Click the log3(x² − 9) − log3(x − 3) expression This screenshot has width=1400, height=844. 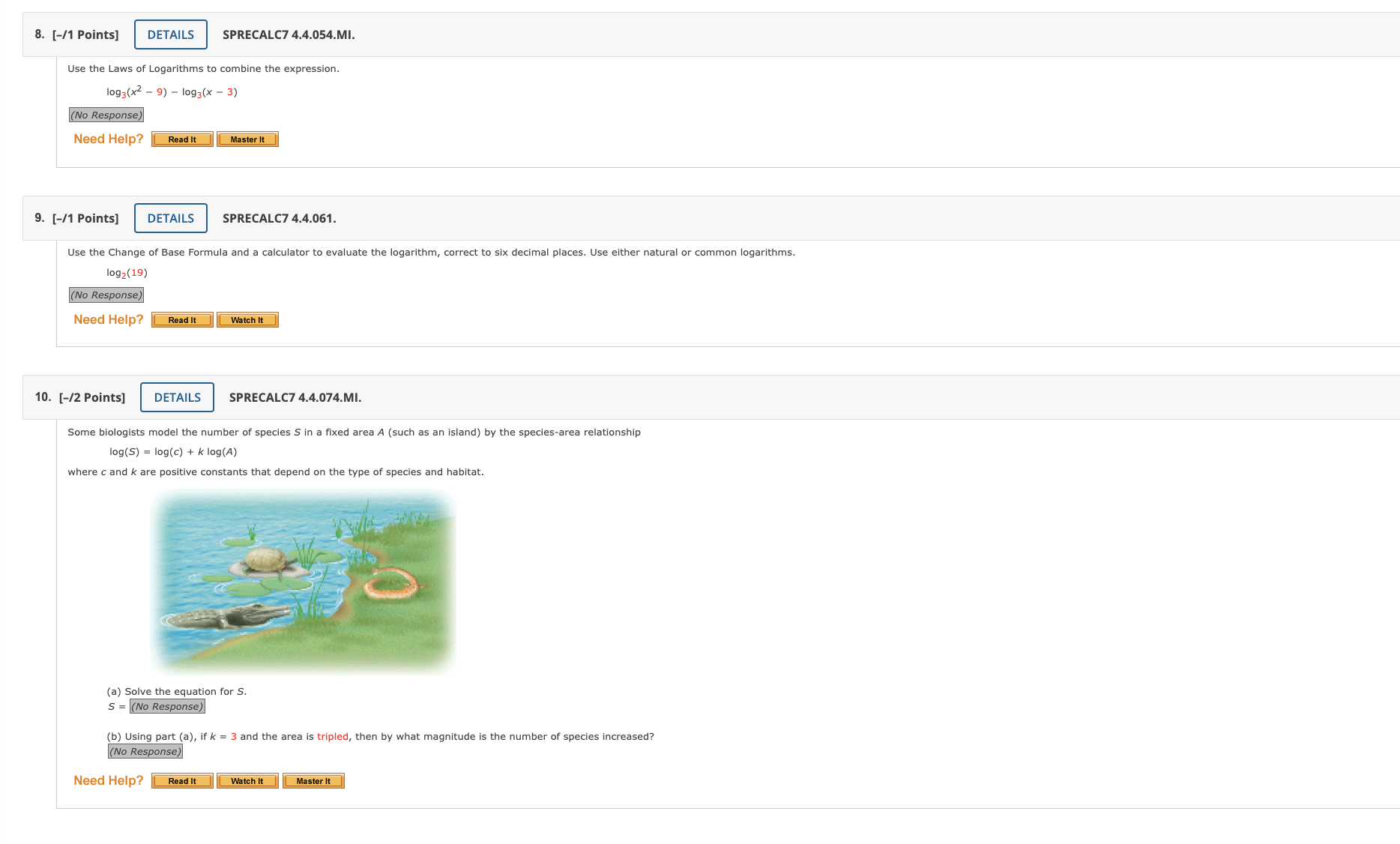pos(172,91)
